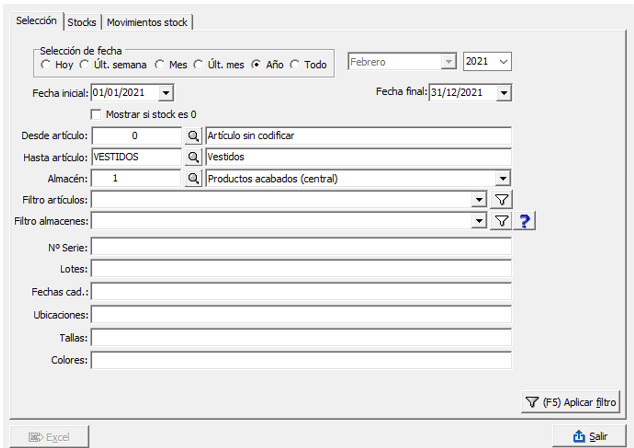The image size is (634, 448).
Task: Click the Vestidos description field
Action: tap(358, 157)
